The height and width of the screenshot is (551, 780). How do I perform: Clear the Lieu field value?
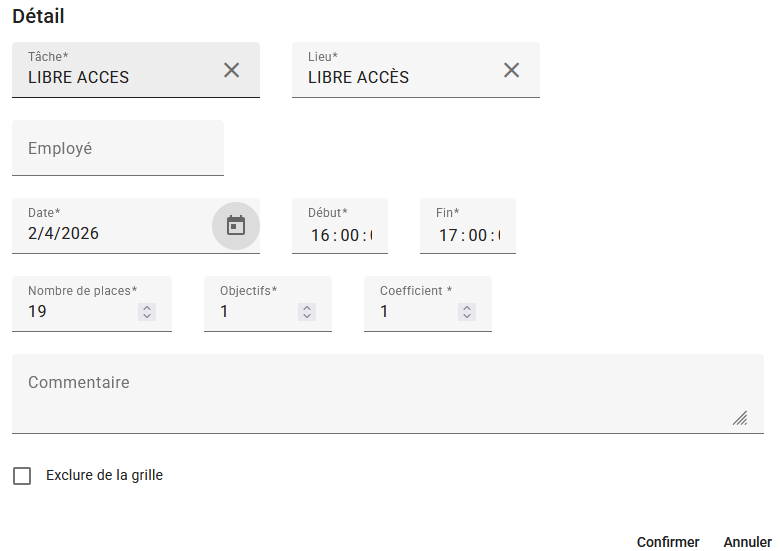click(511, 70)
